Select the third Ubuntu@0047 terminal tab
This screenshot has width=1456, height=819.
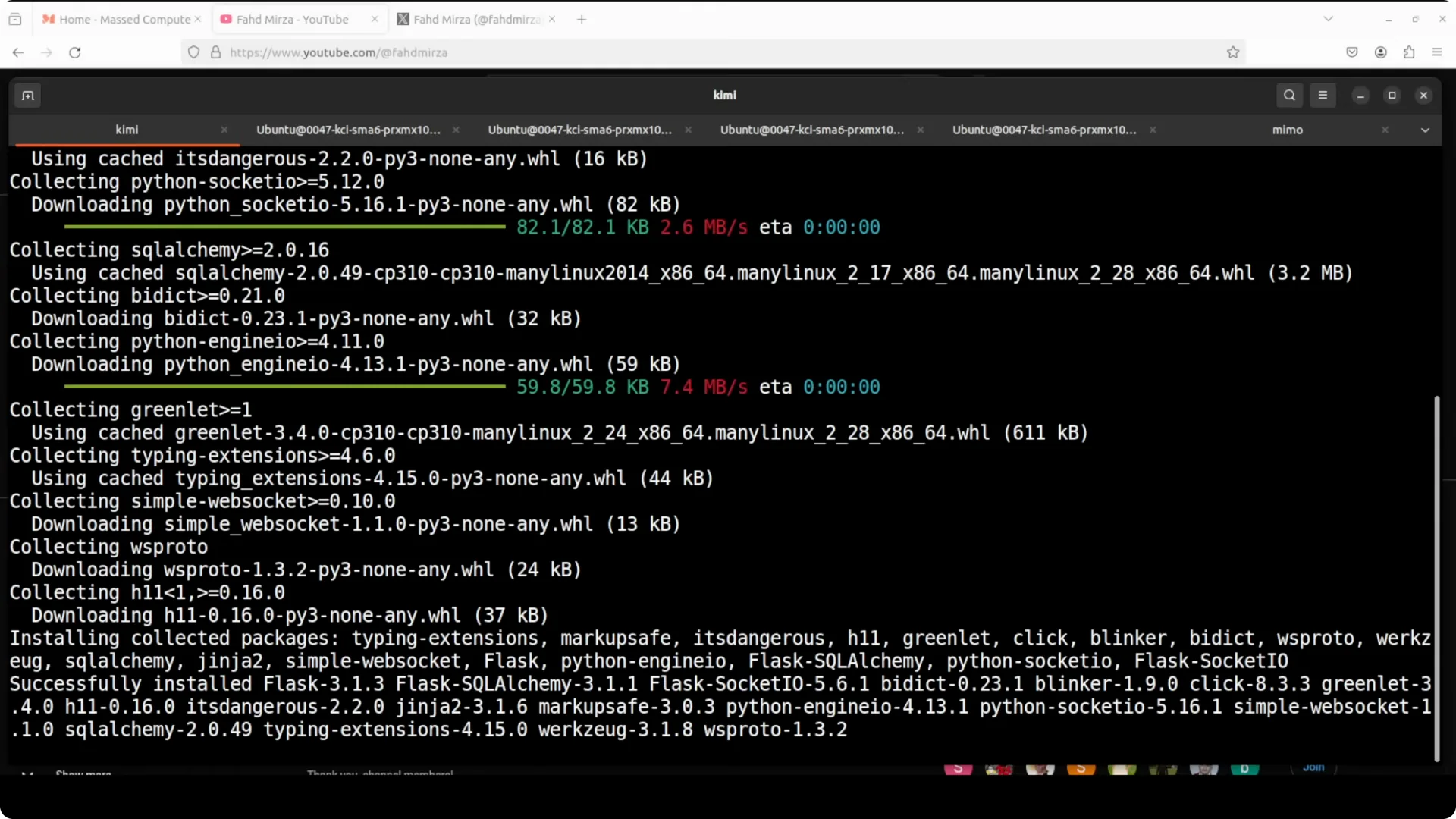[580, 130]
